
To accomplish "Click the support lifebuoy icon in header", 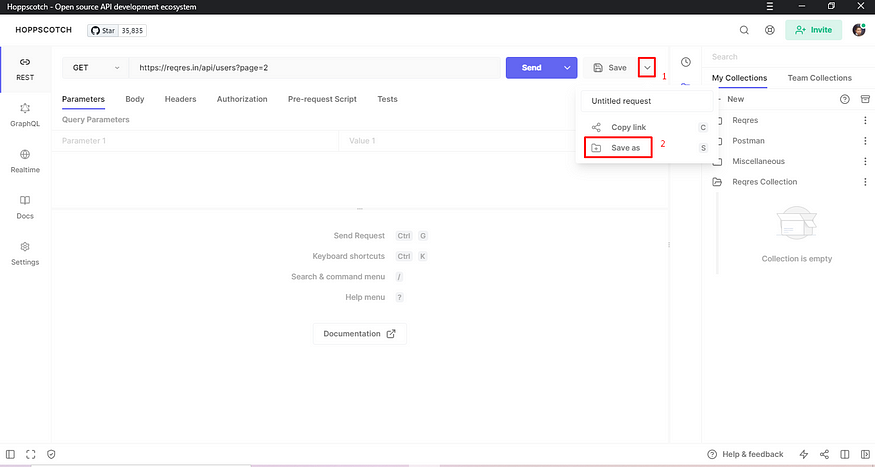I will tap(770, 30).
